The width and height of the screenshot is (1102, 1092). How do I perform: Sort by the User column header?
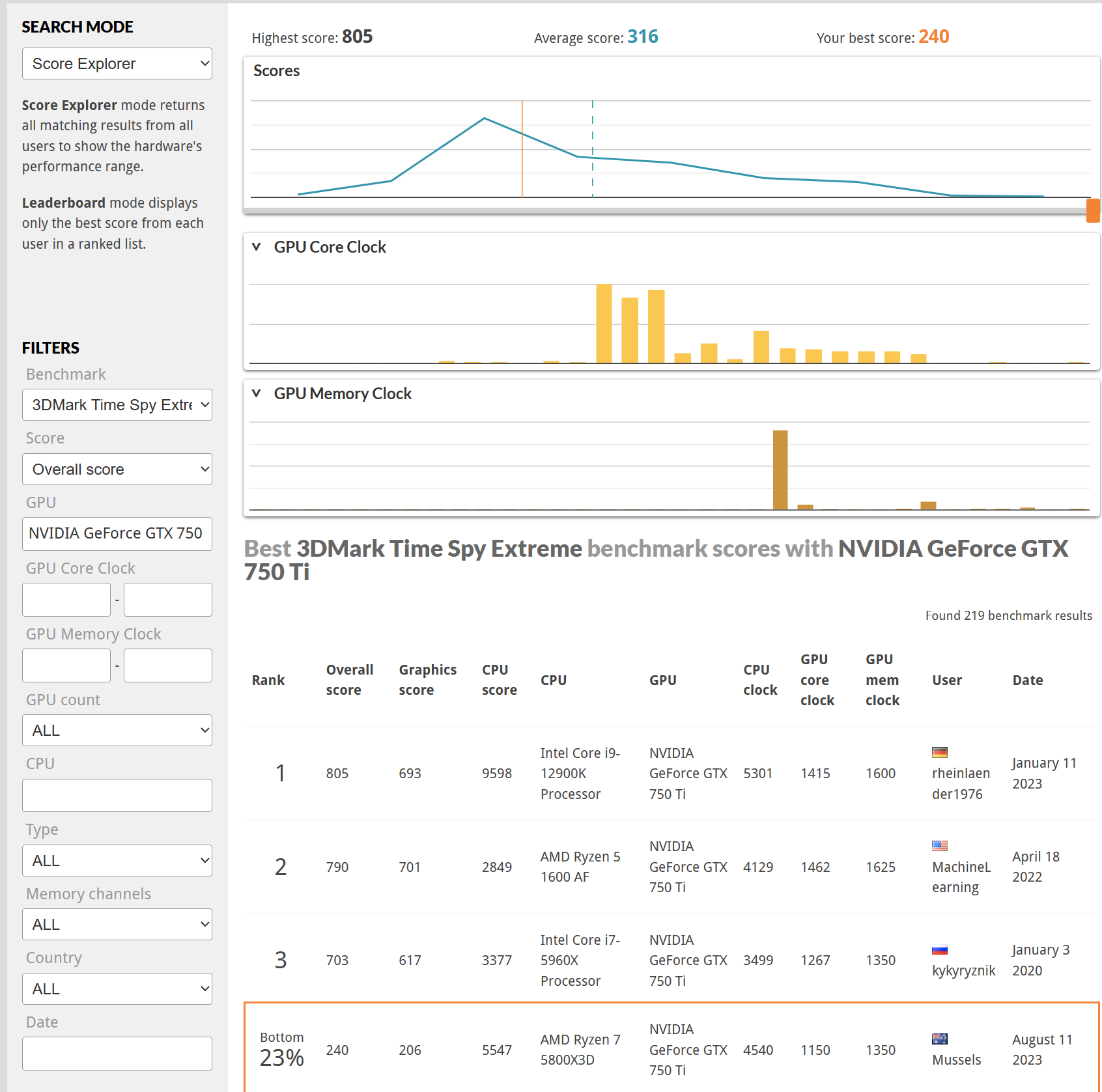click(x=947, y=680)
